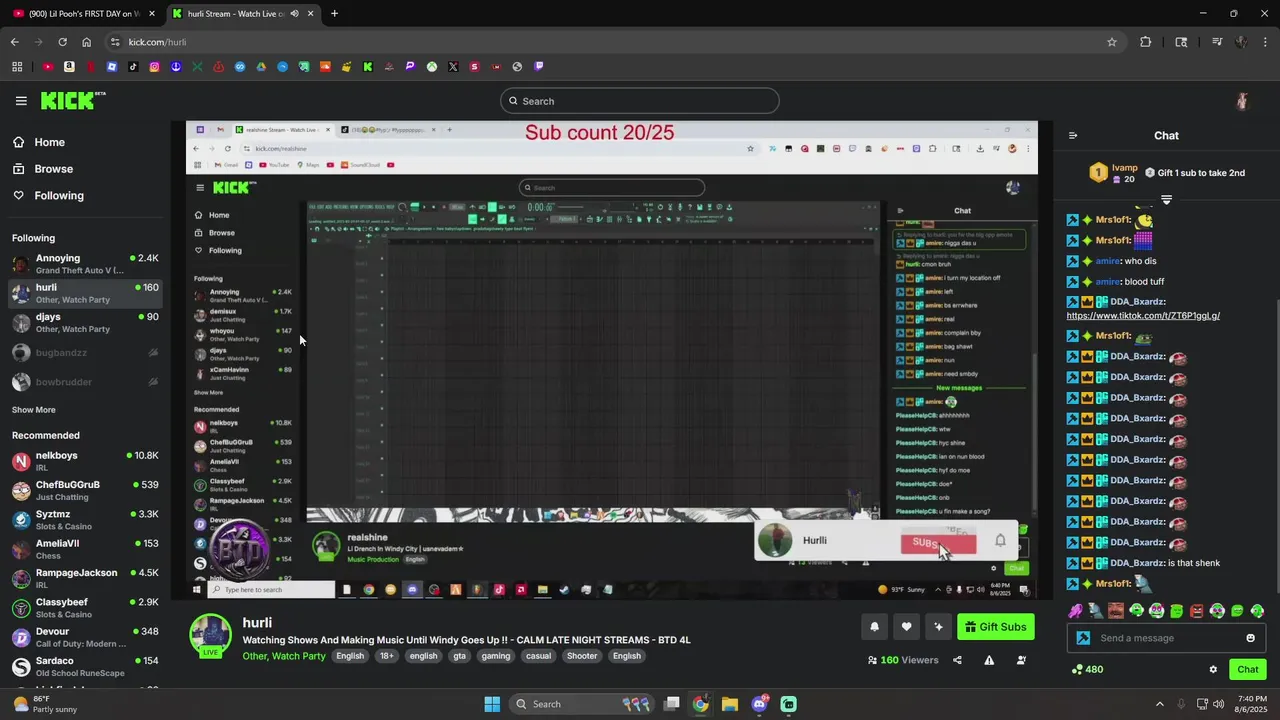Open AmeliaVII chess channel
Image resolution: width=1280 pixels, height=720 pixels.
coord(84,549)
